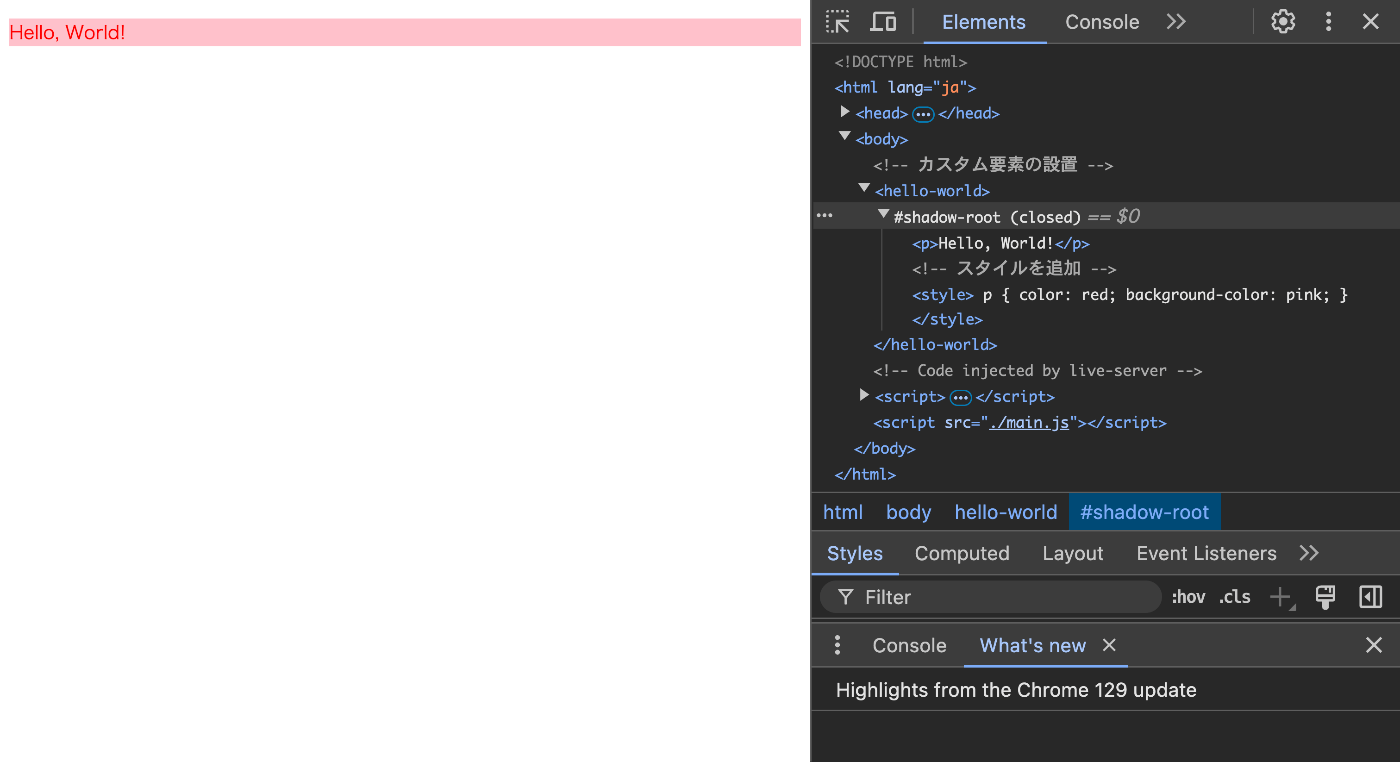Image resolution: width=1400 pixels, height=762 pixels.
Task: Show more DevTools tabs next to Console
Action: pyautogui.click(x=1176, y=22)
